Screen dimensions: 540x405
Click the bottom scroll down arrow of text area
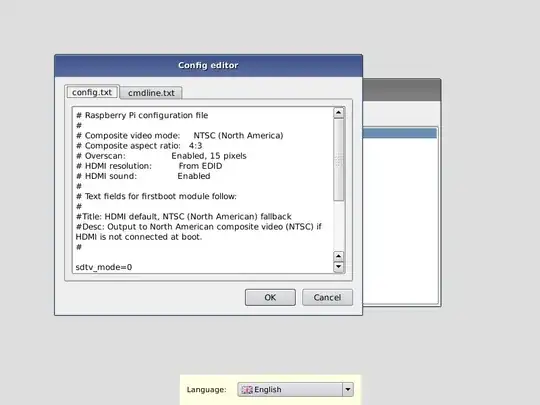pos(339,267)
